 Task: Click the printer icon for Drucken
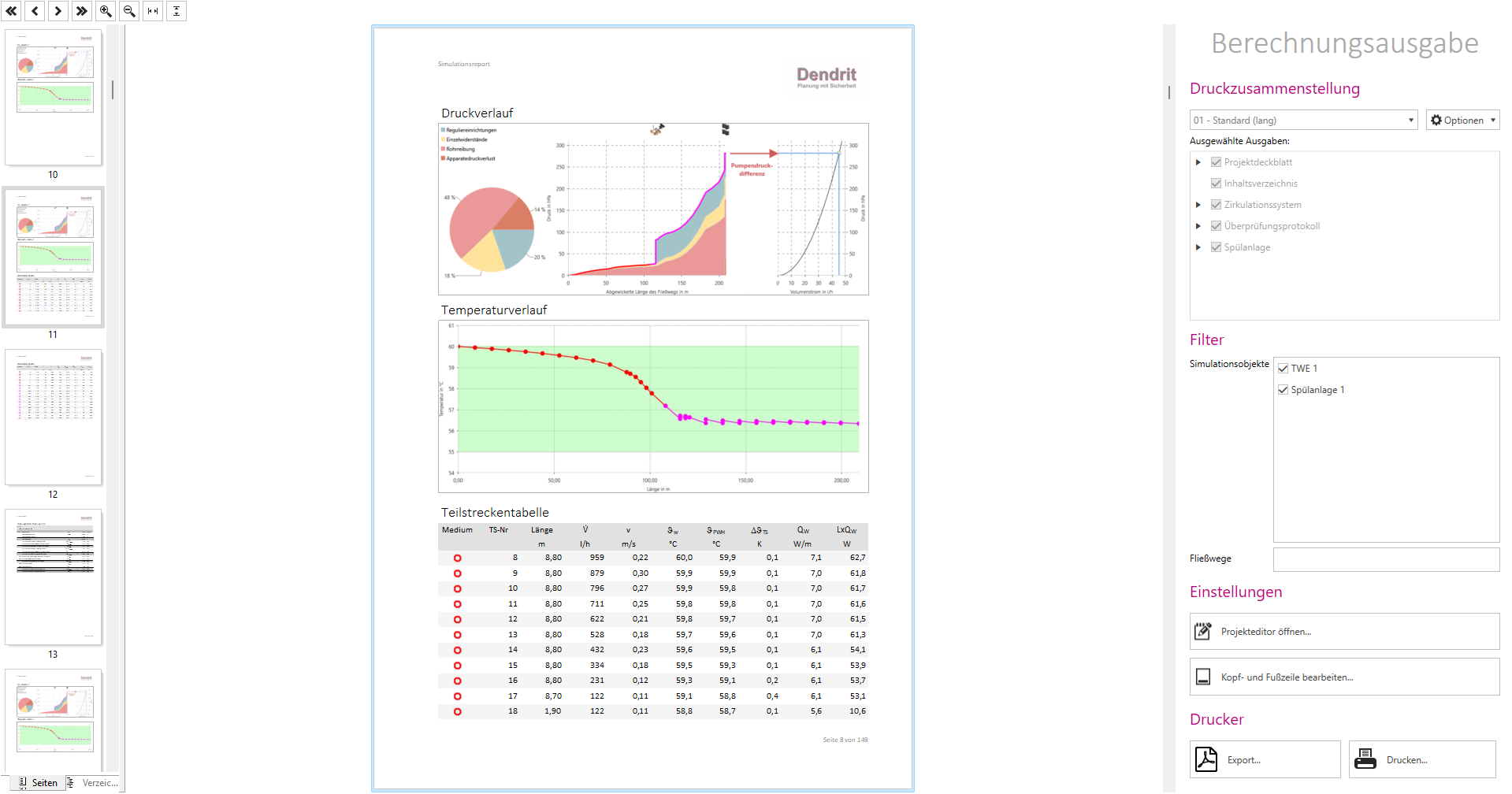[1365, 759]
